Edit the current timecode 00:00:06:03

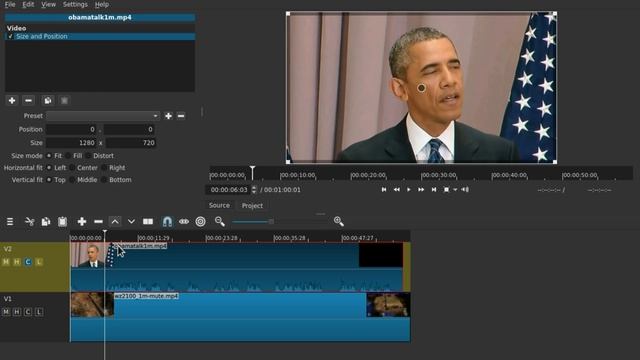(229, 190)
